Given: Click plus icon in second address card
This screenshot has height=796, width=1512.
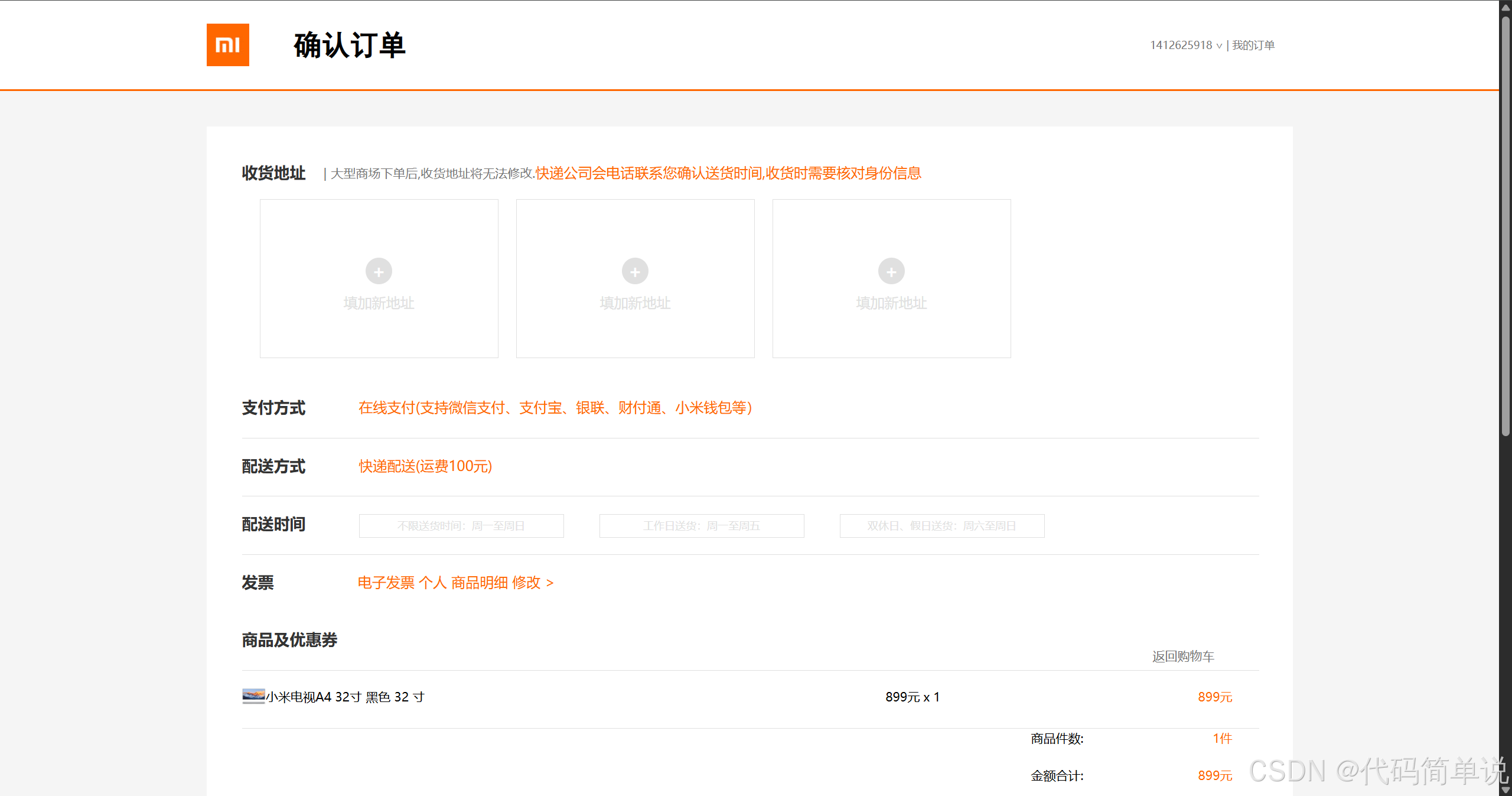Looking at the screenshot, I should [635, 271].
